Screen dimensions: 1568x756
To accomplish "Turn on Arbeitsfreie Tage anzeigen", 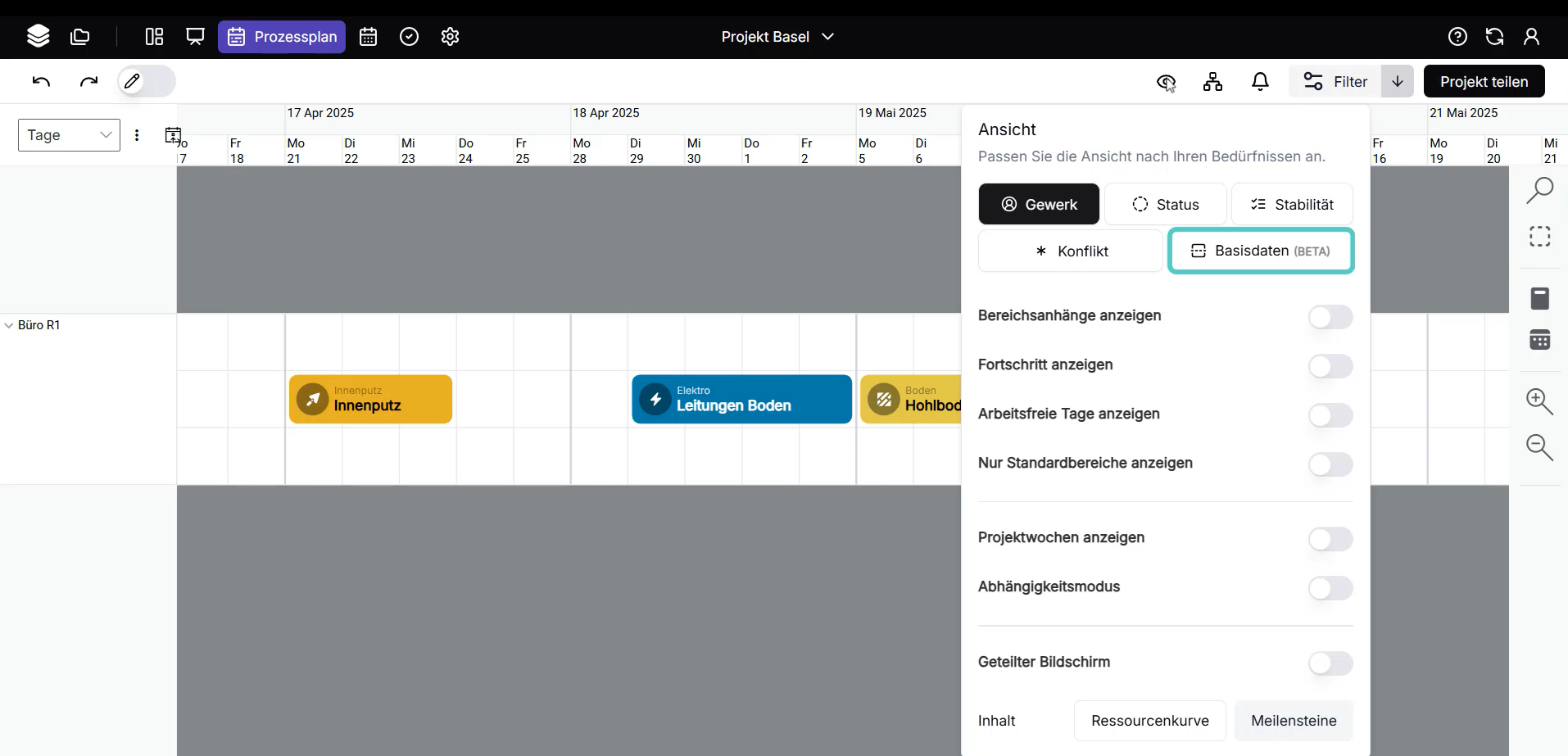I will [1330, 415].
